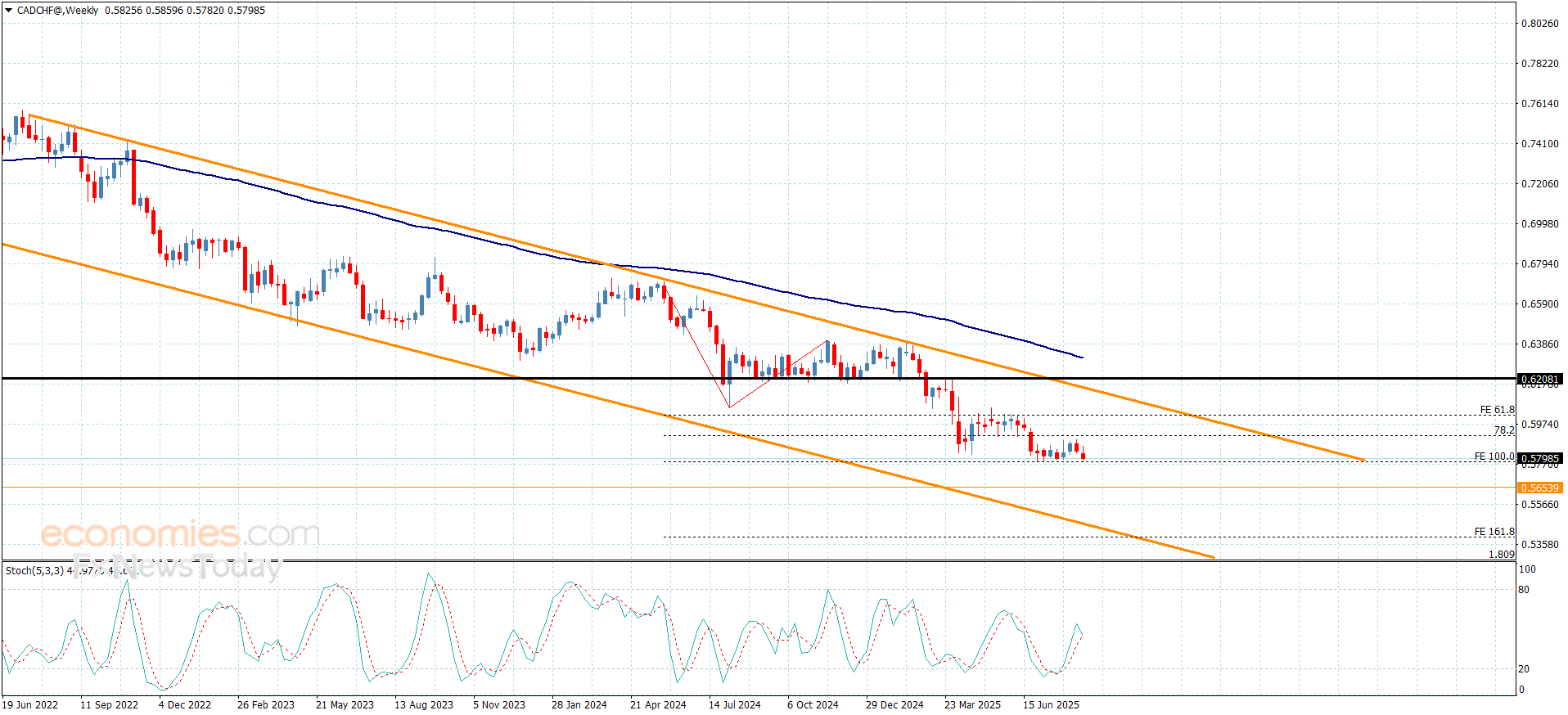The width and height of the screenshot is (1568, 715).
Task: Select the FE 161.8 Fibonacci expansion label
Action: pyautogui.click(x=1494, y=532)
